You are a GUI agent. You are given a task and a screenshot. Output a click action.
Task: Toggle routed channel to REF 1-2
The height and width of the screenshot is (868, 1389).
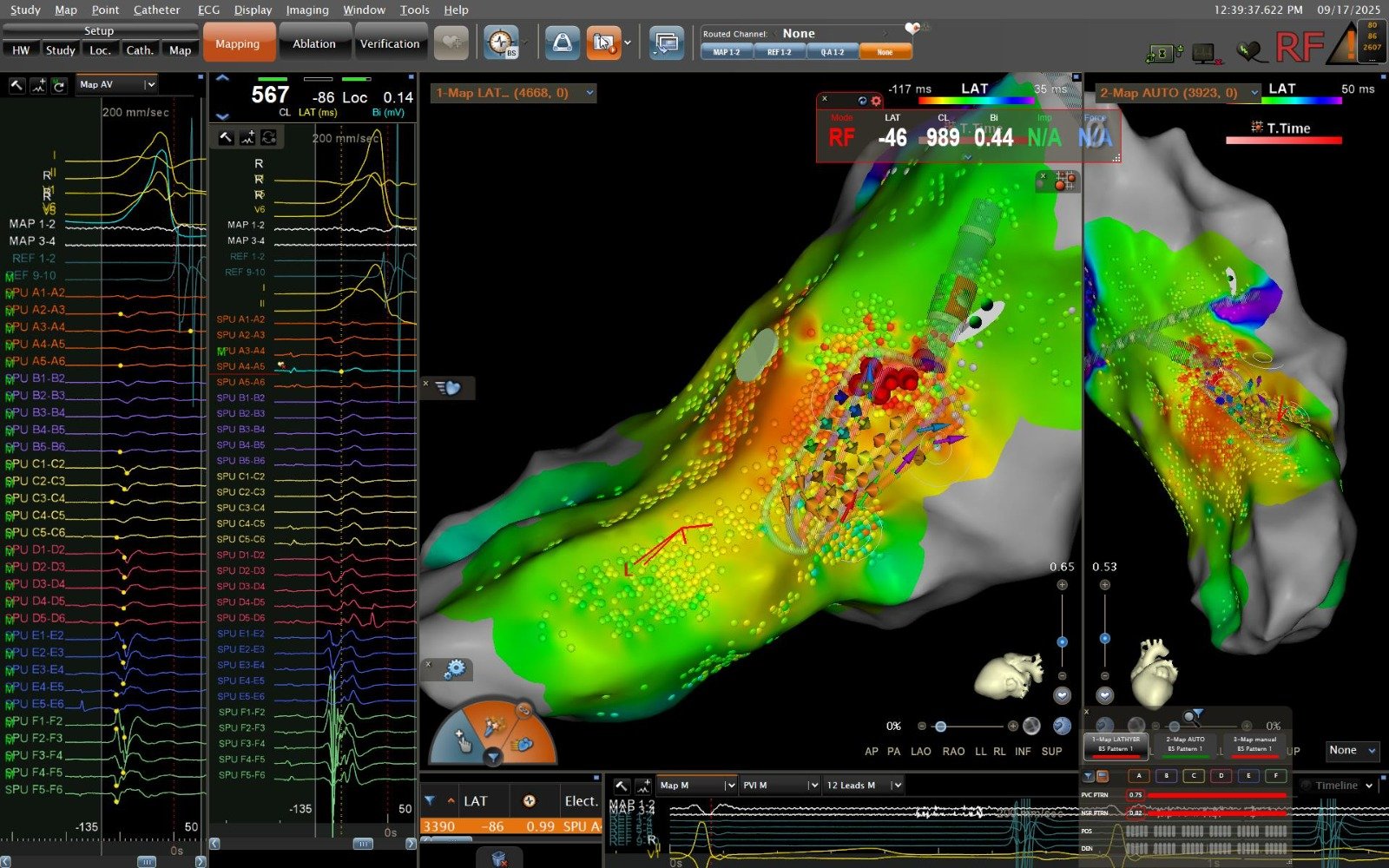tap(779, 52)
